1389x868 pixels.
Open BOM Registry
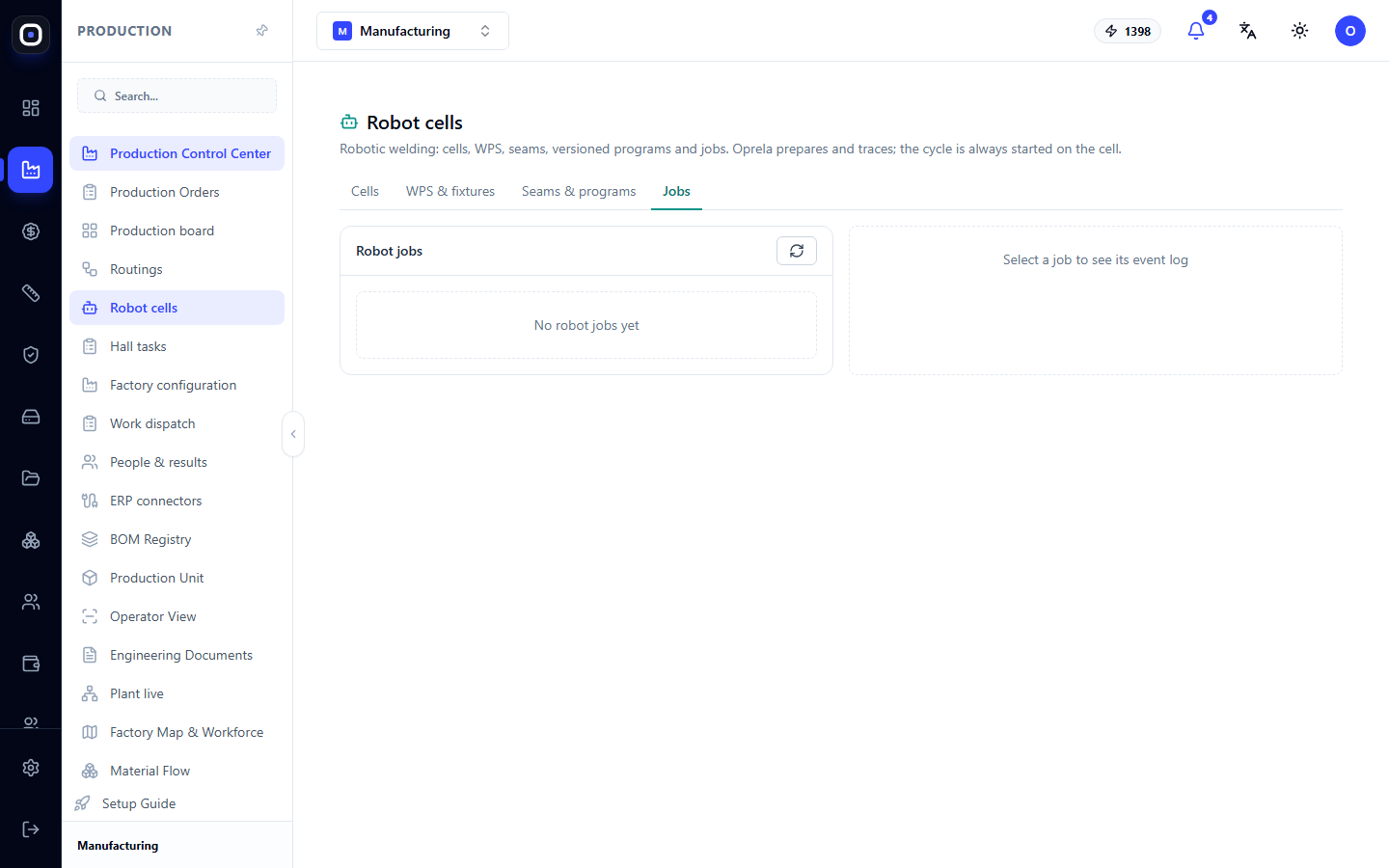177,539
